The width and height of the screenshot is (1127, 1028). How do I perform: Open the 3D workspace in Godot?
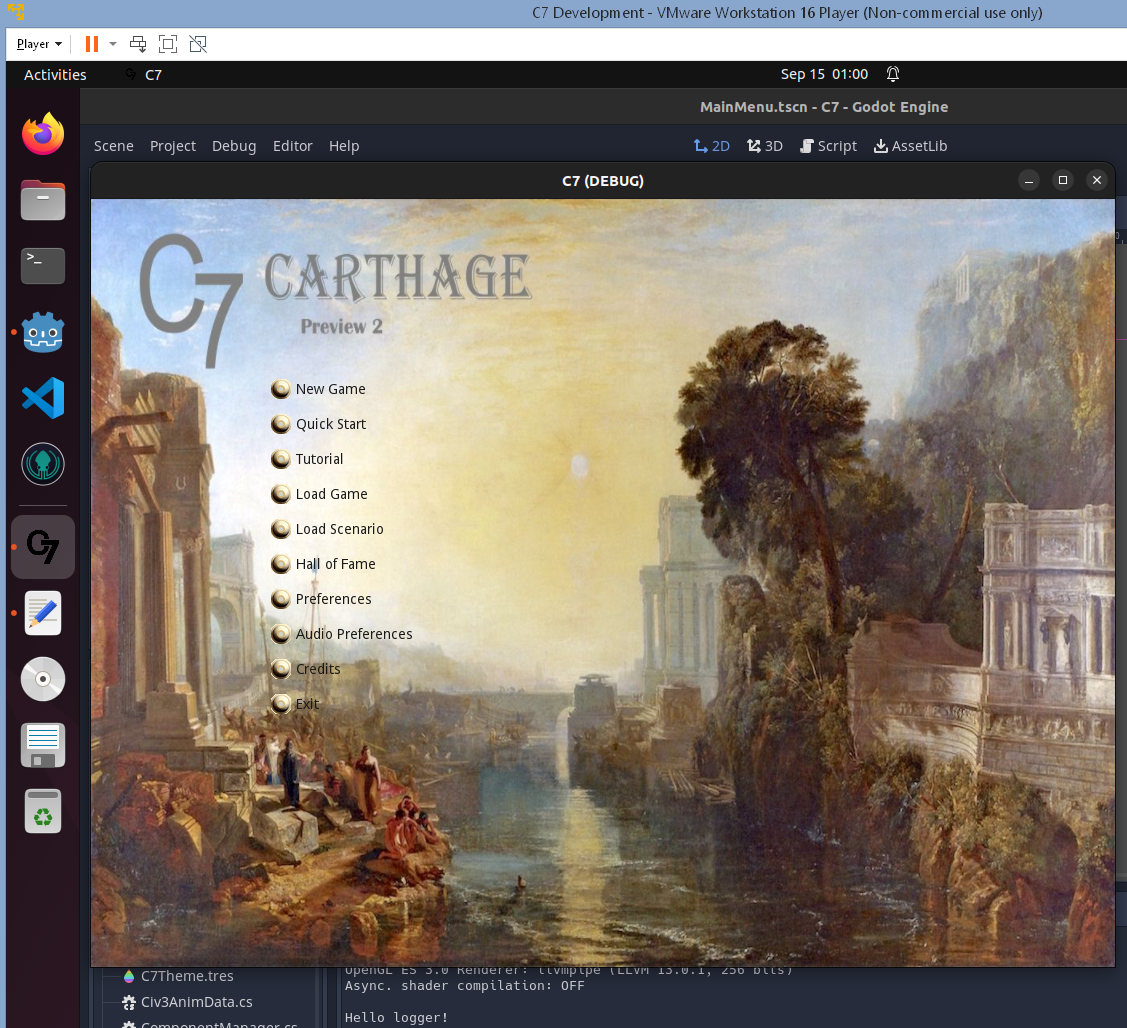click(765, 145)
